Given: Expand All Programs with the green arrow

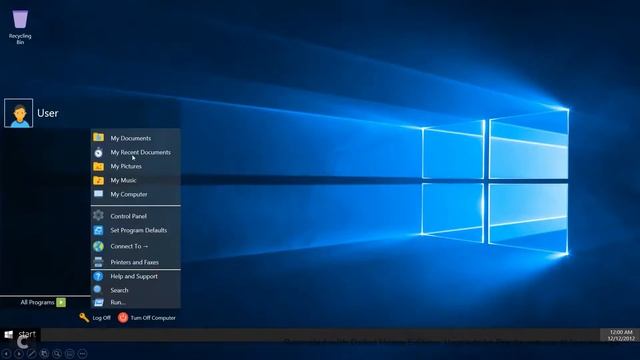Looking at the screenshot, I should [61, 302].
